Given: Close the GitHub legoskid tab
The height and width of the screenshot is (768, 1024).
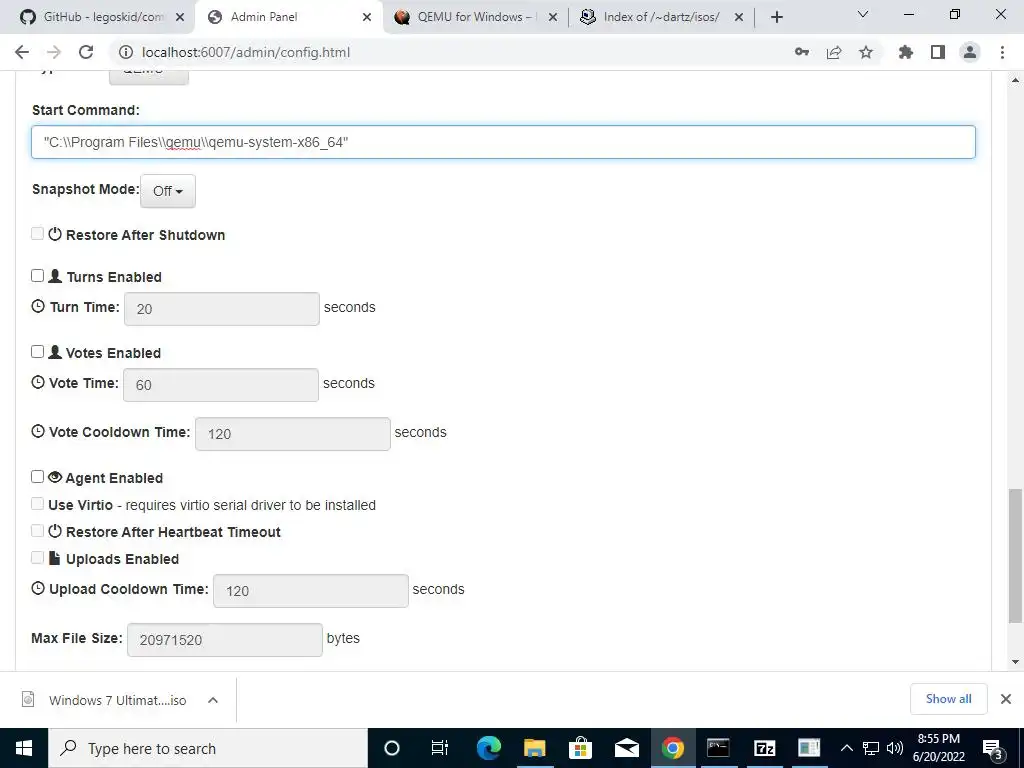Looking at the screenshot, I should click(x=181, y=17).
